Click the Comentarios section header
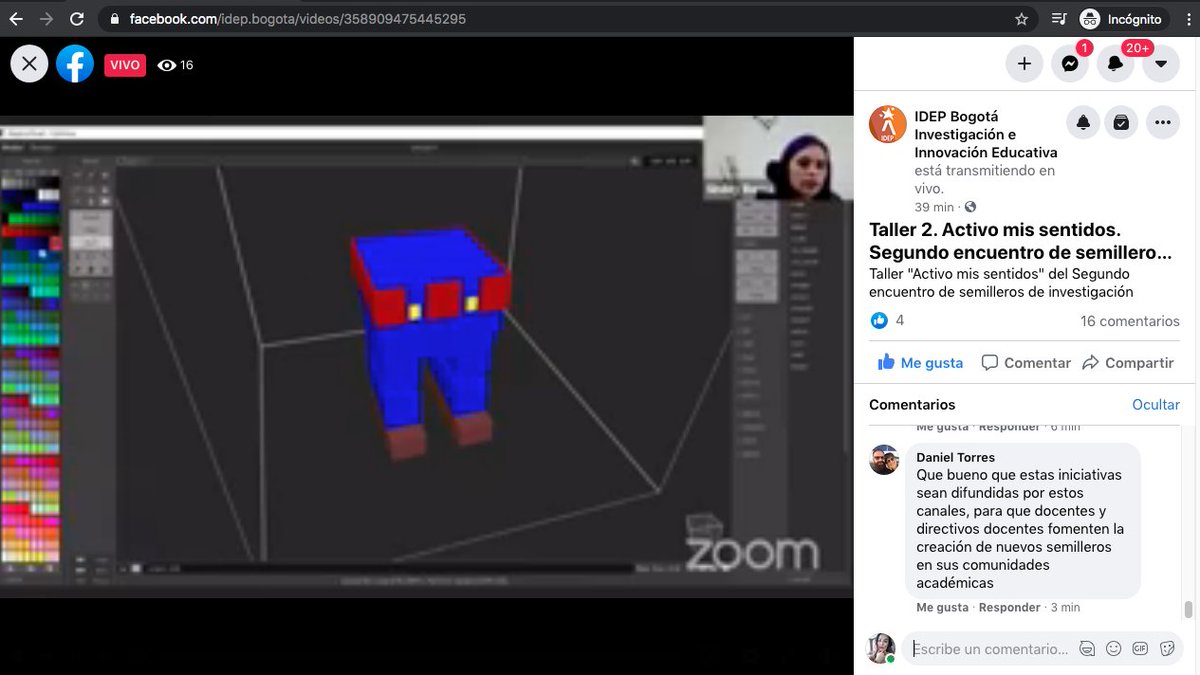The width and height of the screenshot is (1200, 675). pyautogui.click(x=912, y=405)
